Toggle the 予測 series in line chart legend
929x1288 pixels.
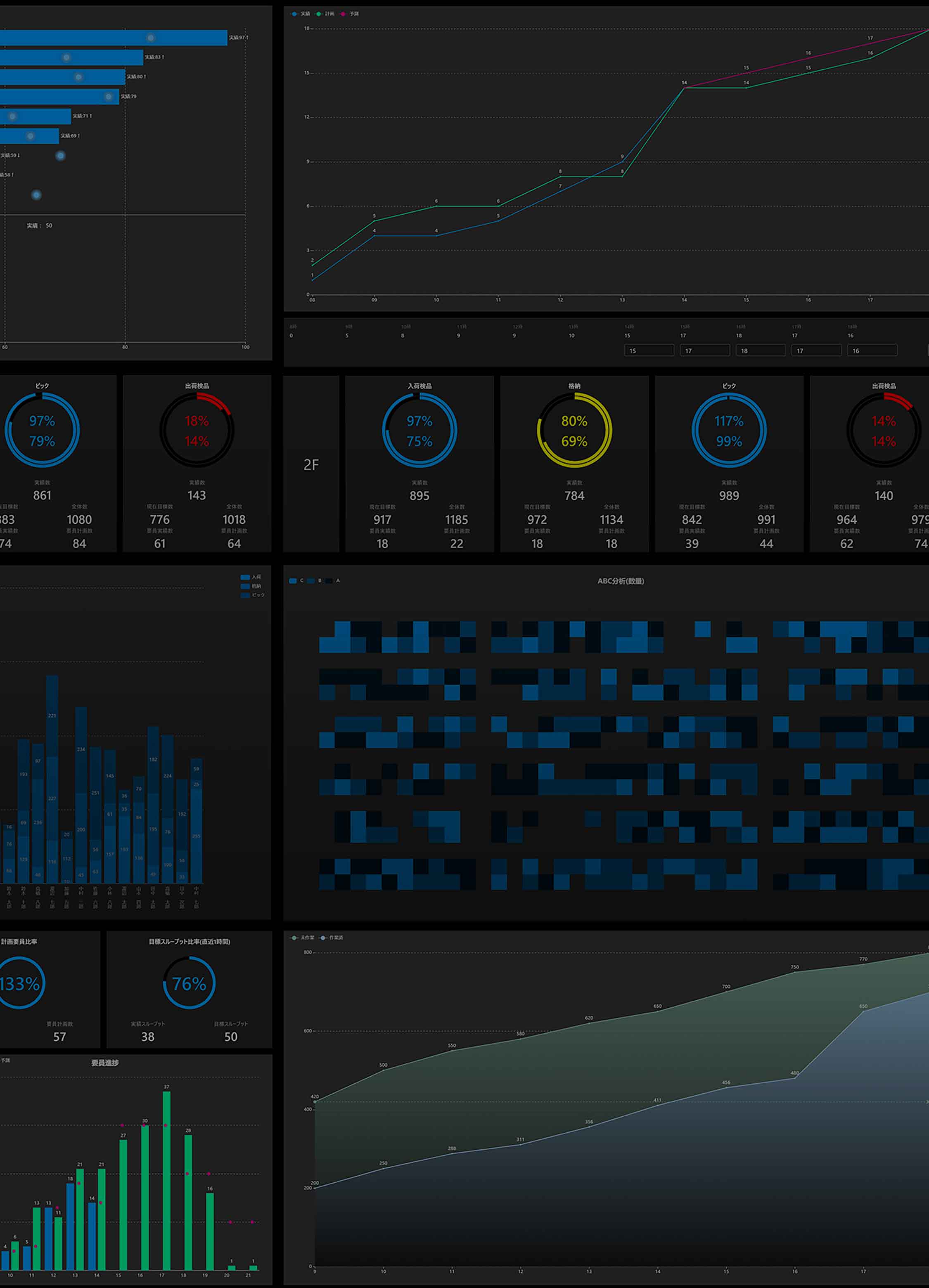[351, 14]
